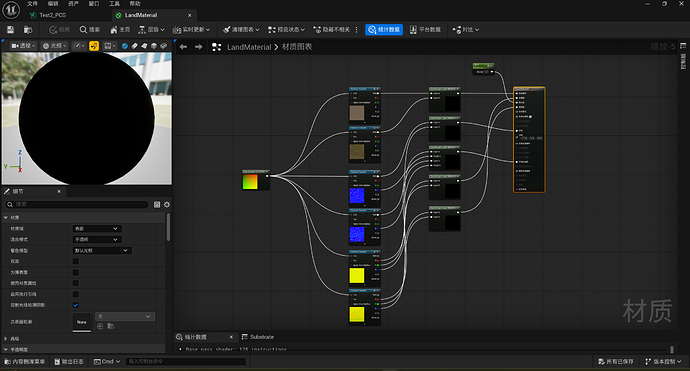Switch to the LandMaterial tab

[x=141, y=15]
